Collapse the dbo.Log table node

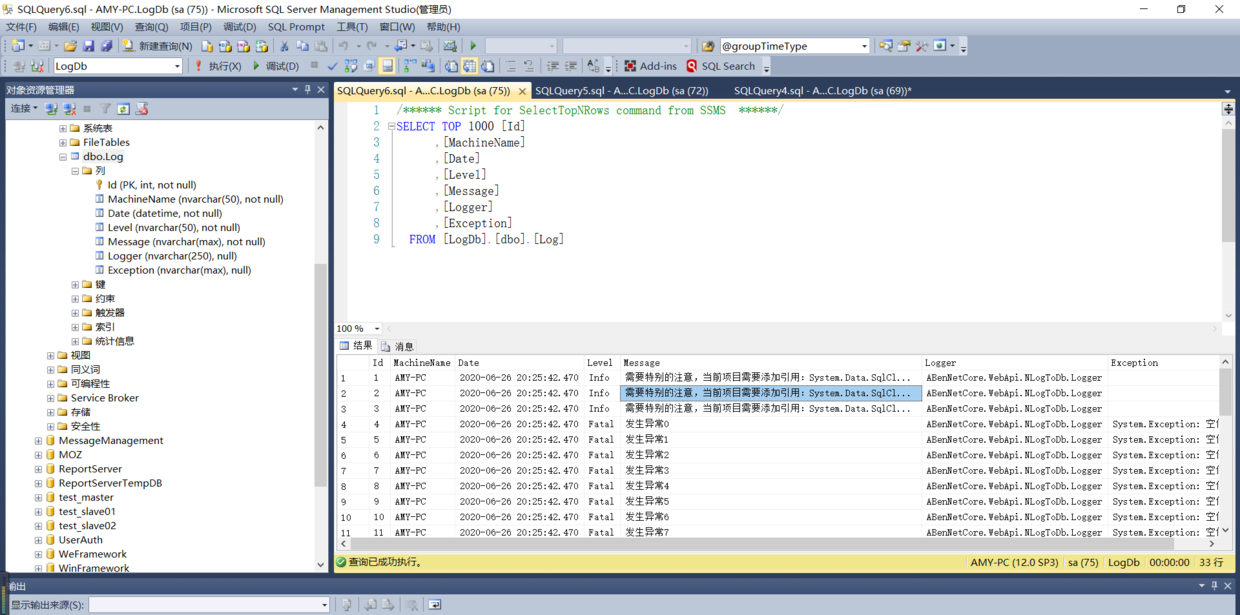(62, 157)
